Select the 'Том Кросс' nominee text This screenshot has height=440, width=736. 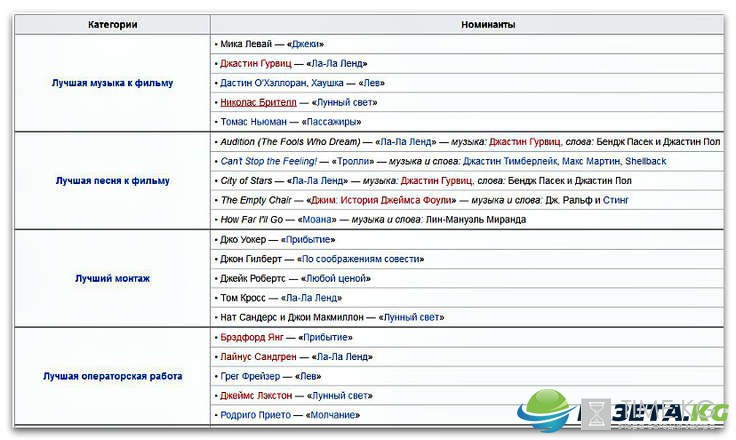243,298
